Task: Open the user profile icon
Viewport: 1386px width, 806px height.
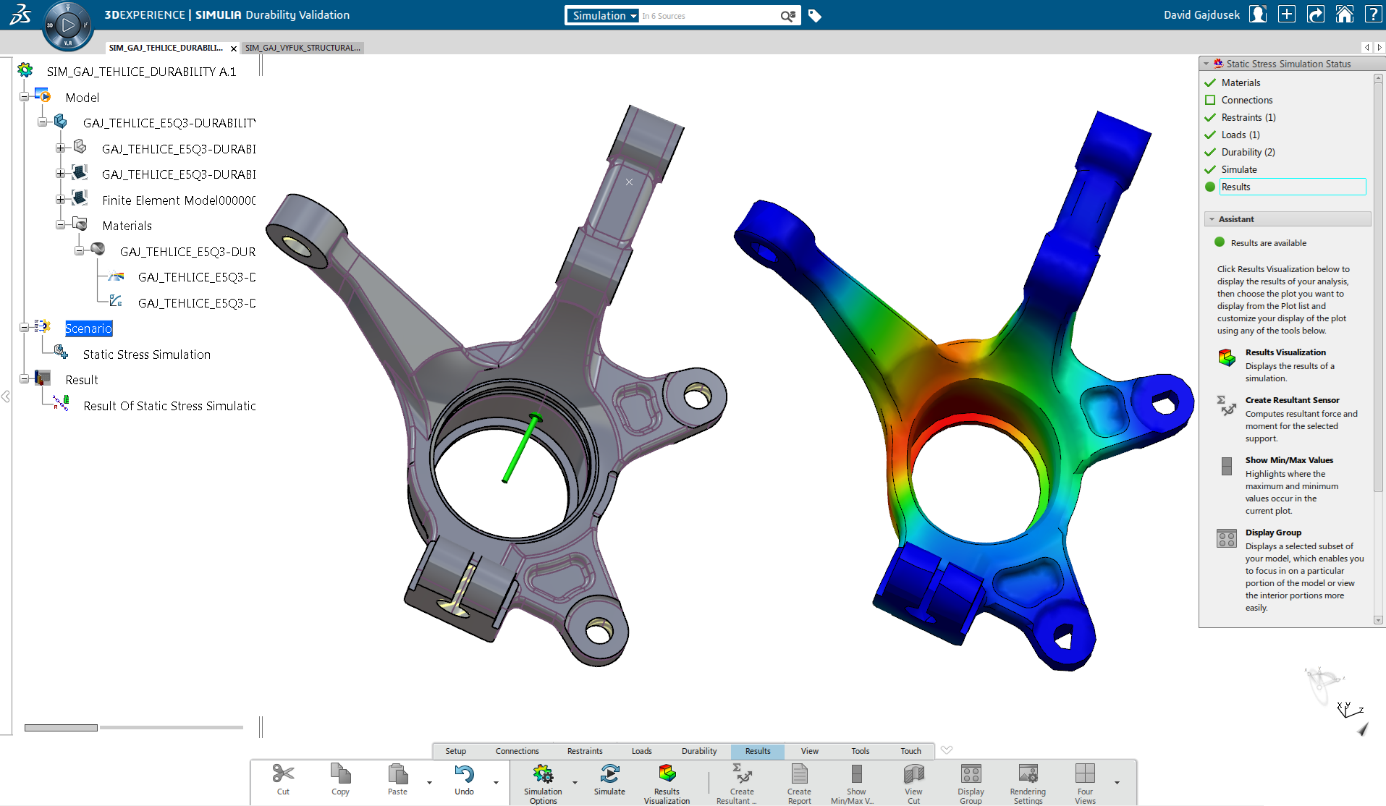Action: (1257, 15)
